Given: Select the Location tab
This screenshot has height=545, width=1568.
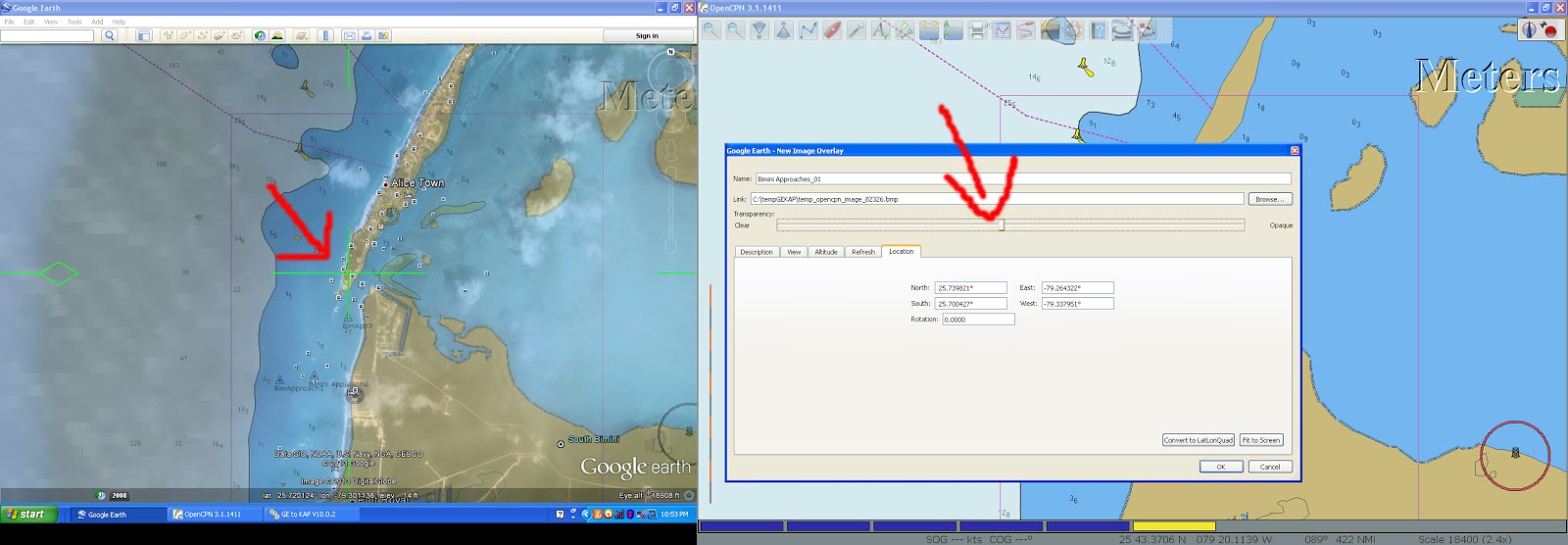Looking at the screenshot, I should tap(902, 251).
